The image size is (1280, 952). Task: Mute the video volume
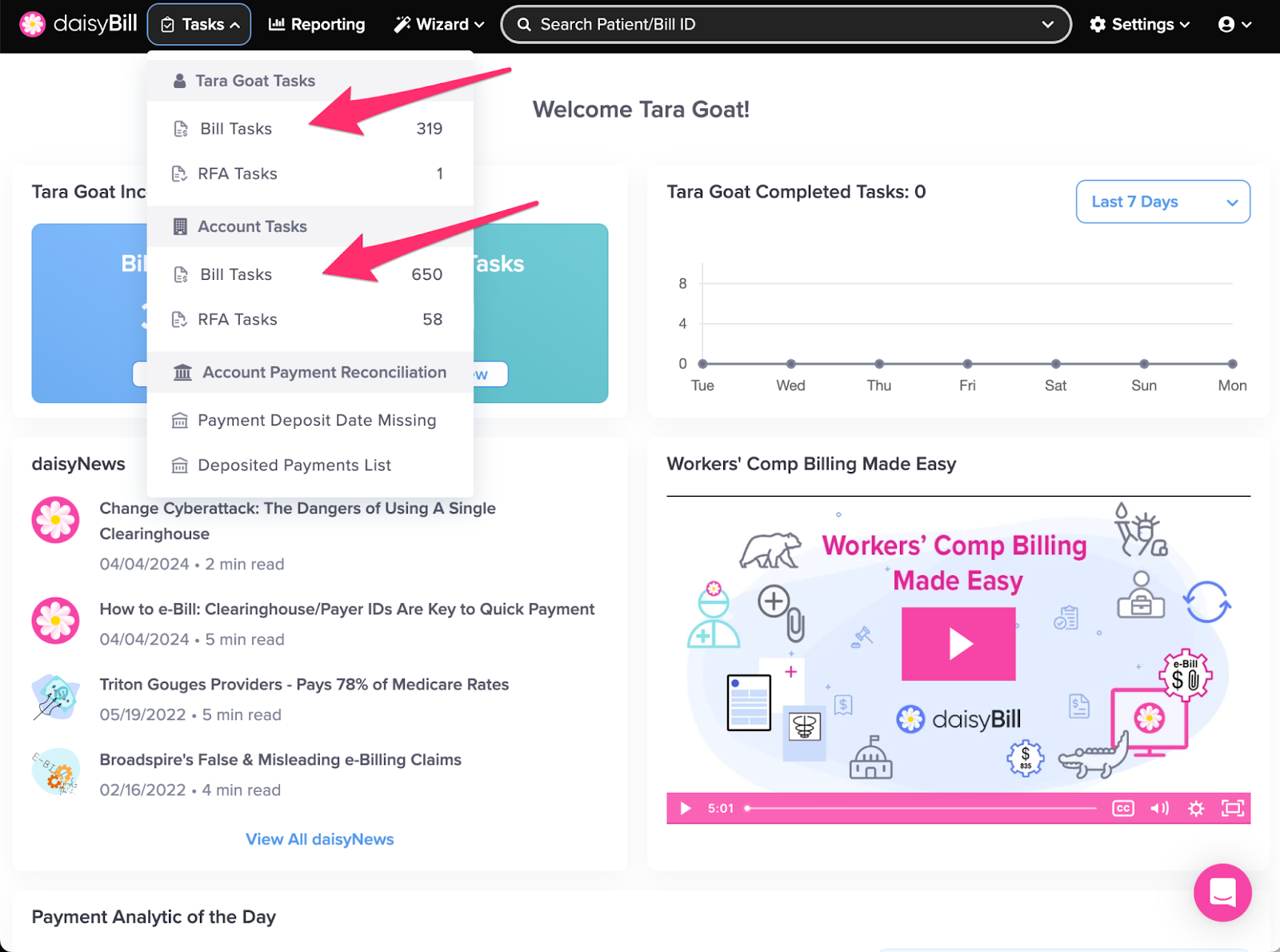pyautogui.click(x=1159, y=809)
